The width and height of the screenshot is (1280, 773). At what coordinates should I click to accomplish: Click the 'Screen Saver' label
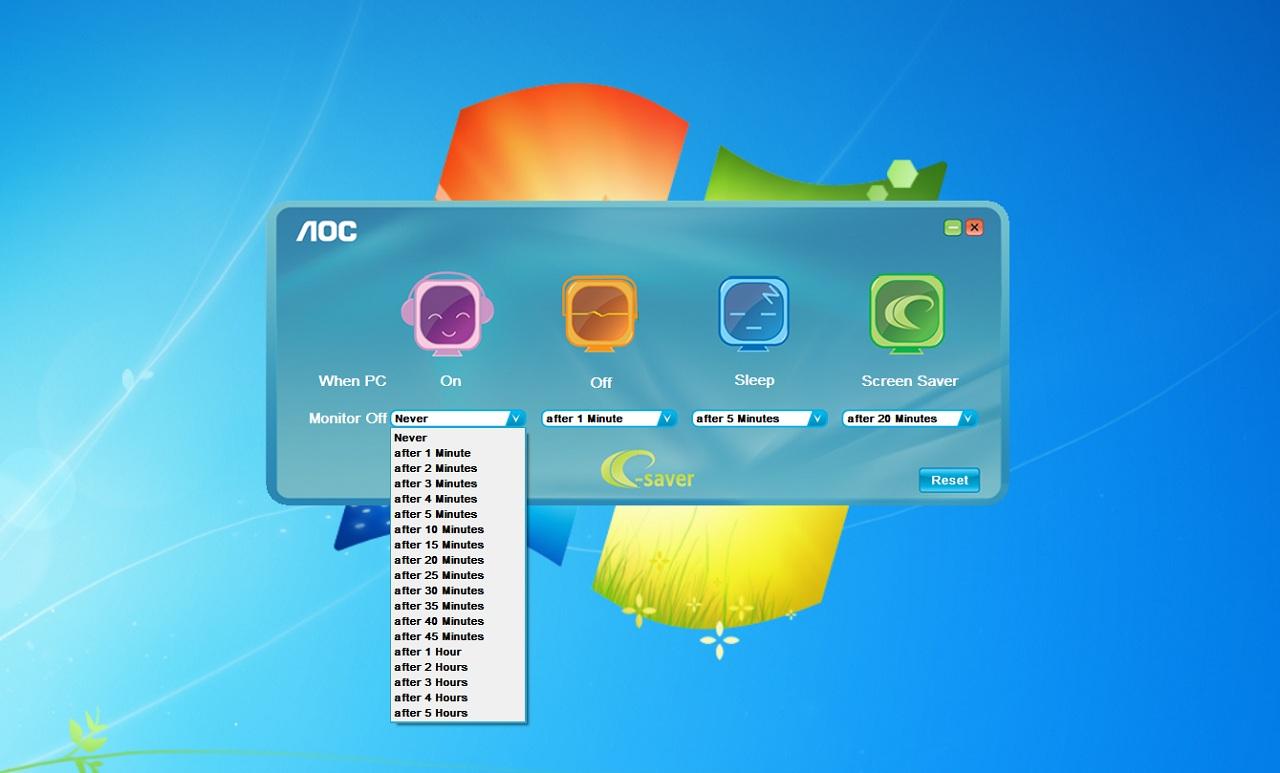coord(910,381)
